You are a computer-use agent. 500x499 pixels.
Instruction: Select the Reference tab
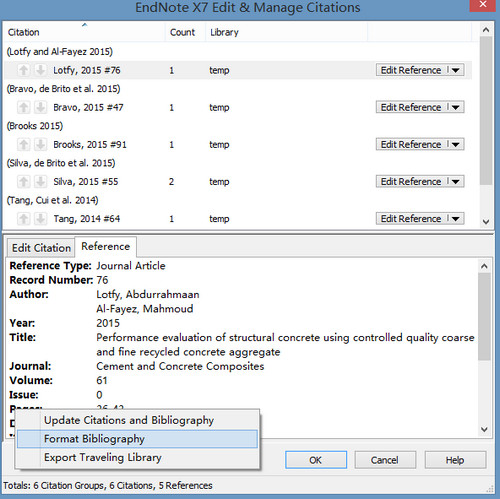[x=106, y=246]
